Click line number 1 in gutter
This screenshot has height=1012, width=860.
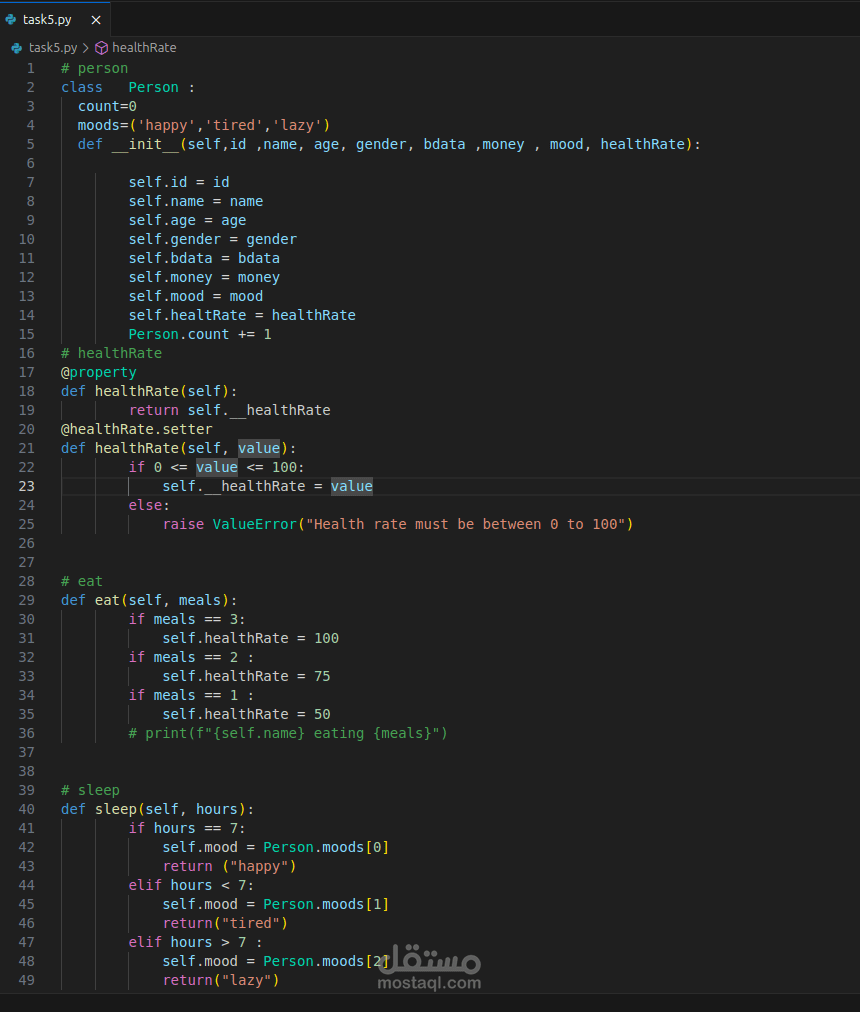(30, 68)
